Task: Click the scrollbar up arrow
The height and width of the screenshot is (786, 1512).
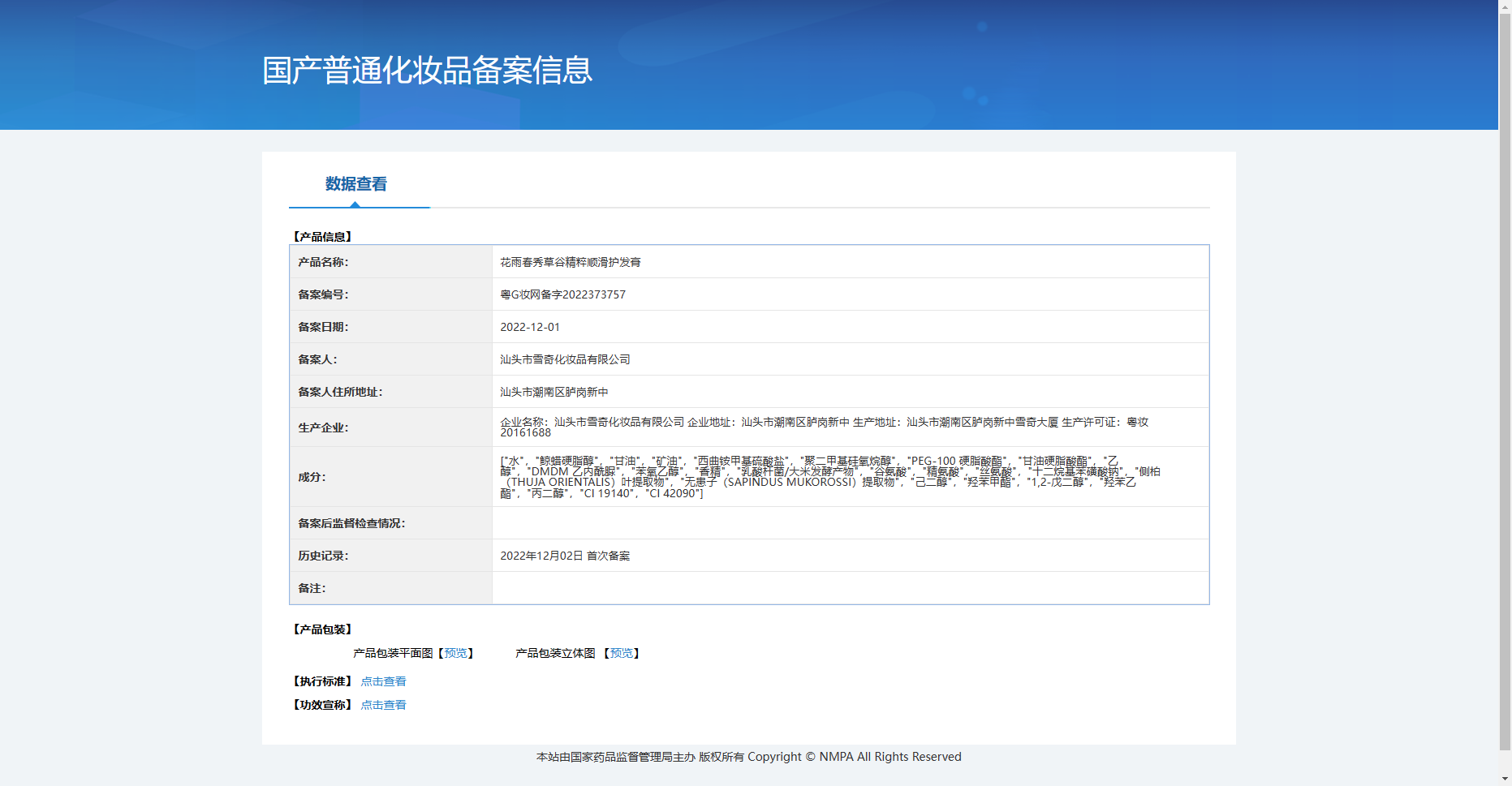Action: (1505, 6)
